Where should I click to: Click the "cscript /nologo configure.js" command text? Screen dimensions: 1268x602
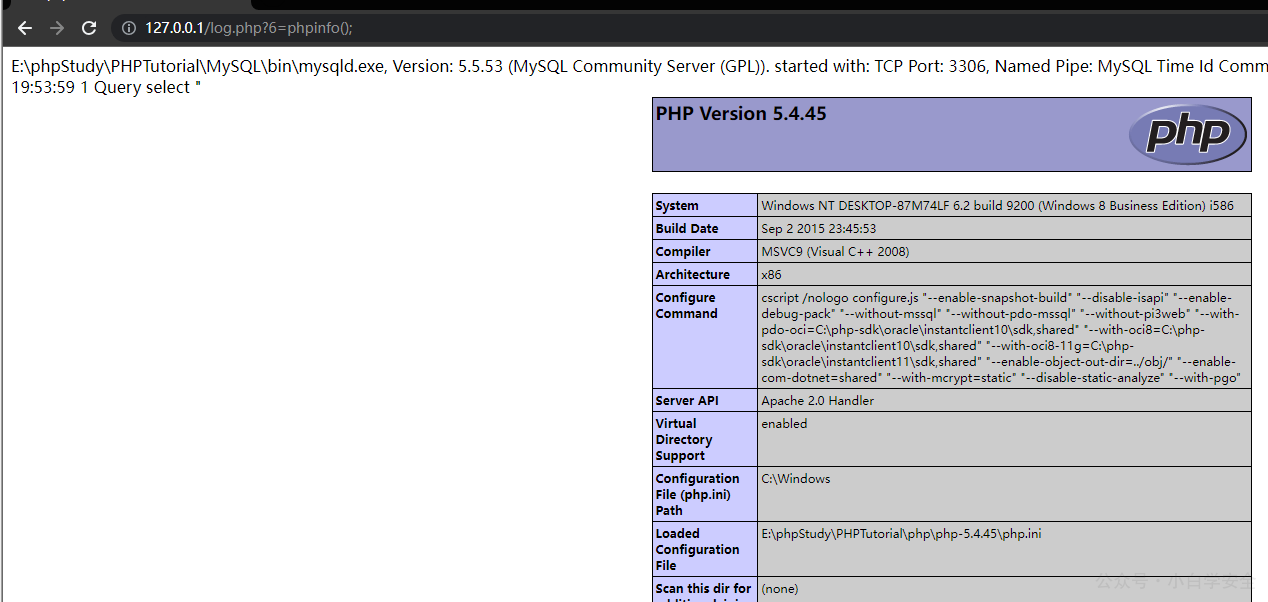pos(1001,338)
